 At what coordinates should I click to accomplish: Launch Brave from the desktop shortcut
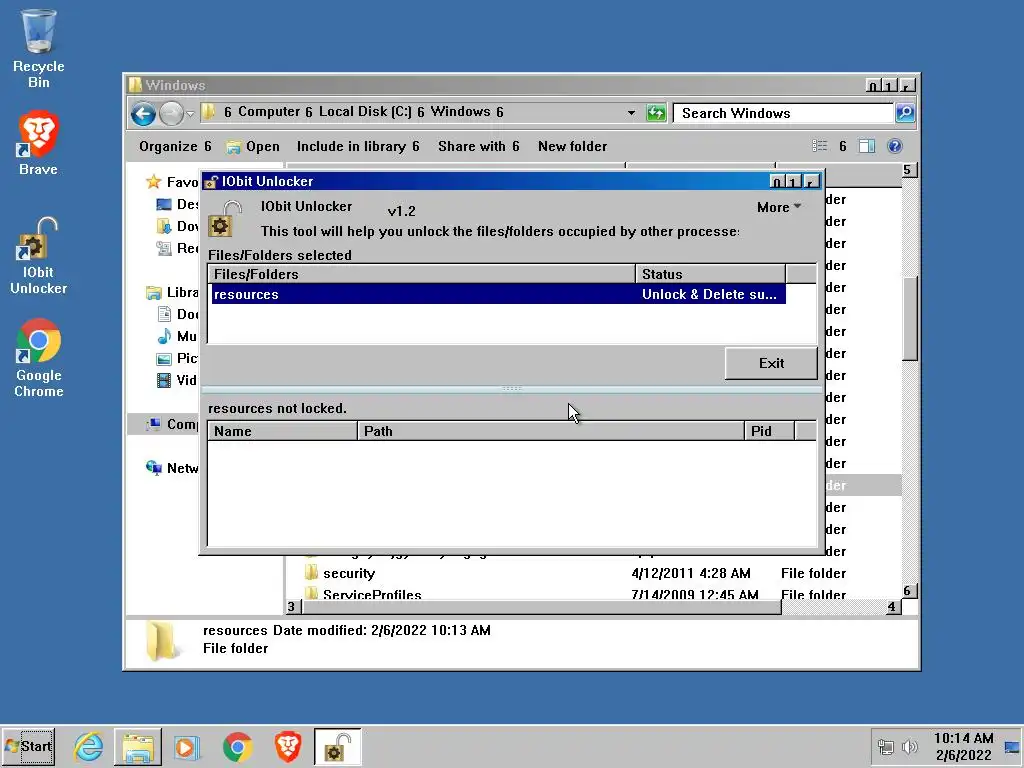click(39, 143)
